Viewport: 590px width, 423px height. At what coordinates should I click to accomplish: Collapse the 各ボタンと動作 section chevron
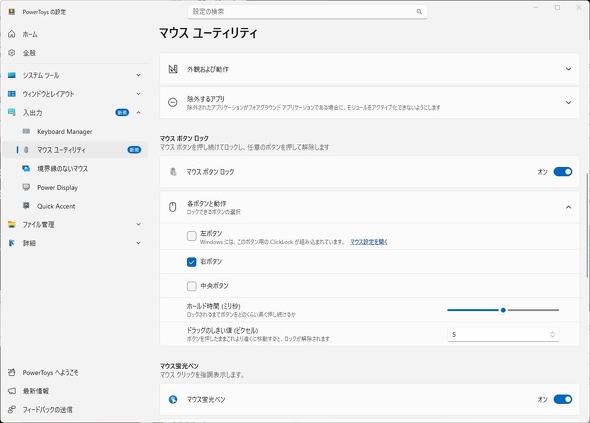point(568,207)
